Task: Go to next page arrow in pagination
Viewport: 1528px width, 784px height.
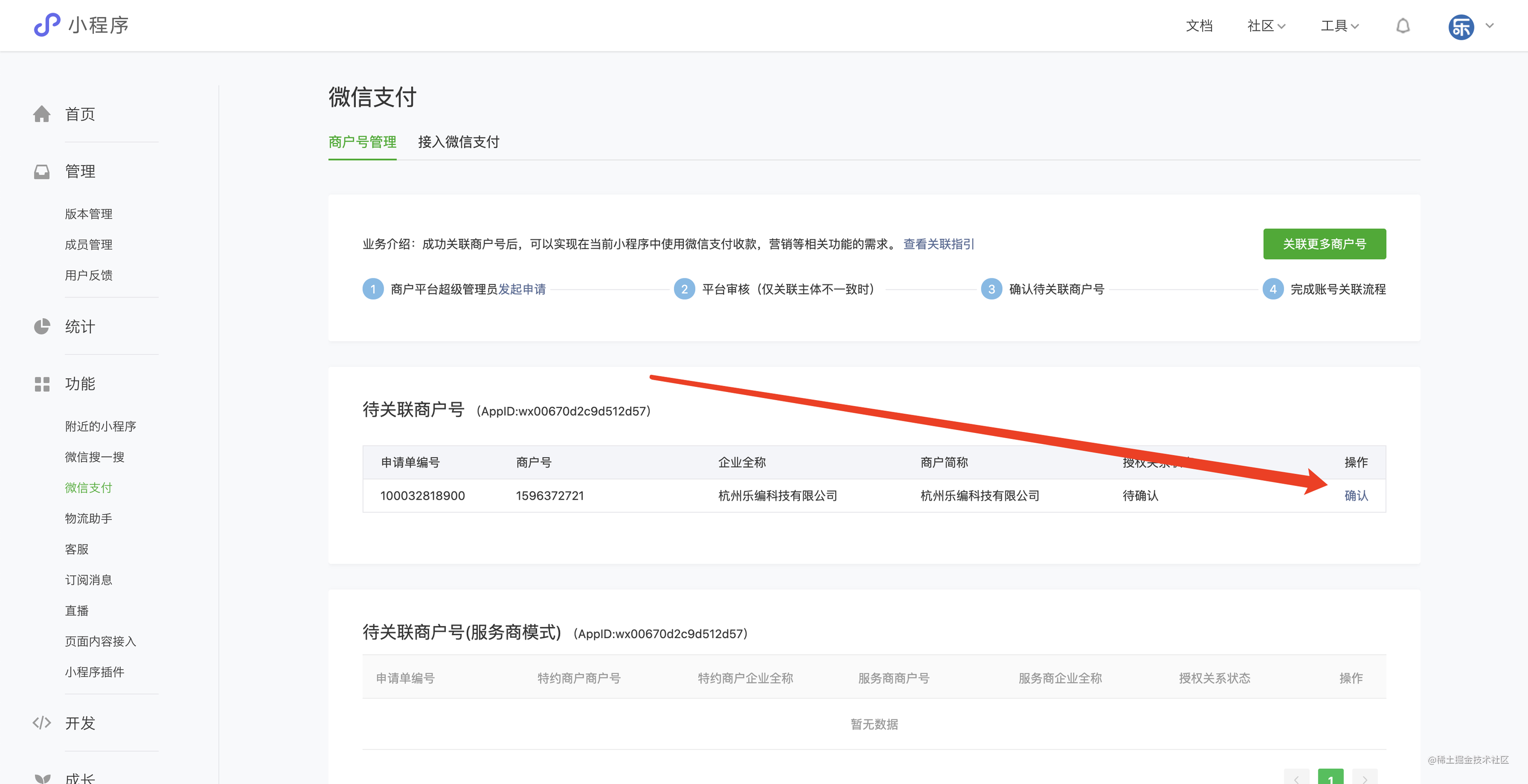Action: tap(1365, 777)
